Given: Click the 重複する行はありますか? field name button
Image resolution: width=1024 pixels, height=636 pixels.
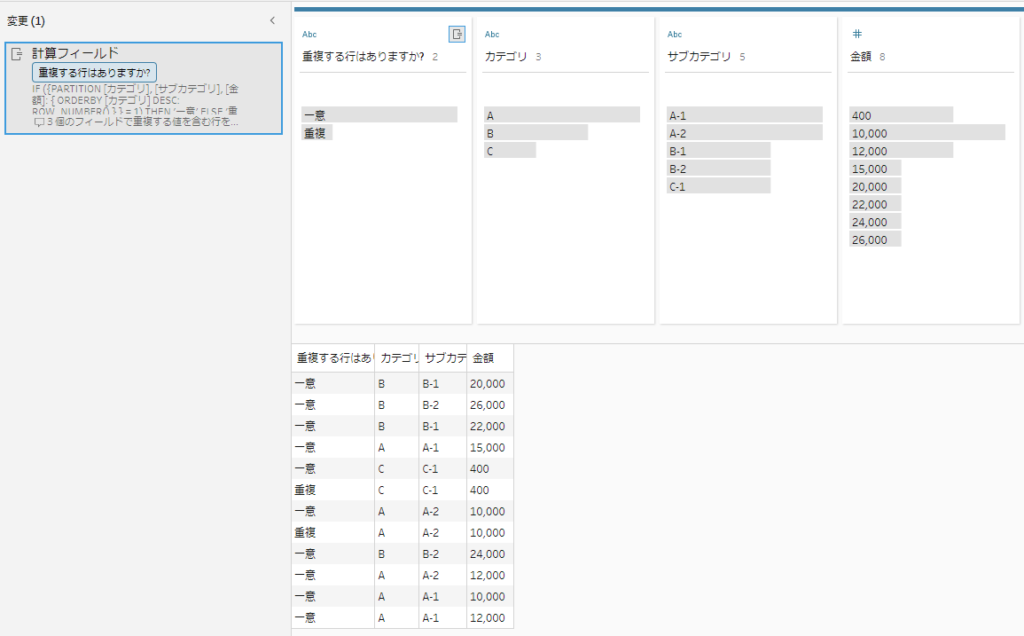Looking at the screenshot, I should pyautogui.click(x=95, y=71).
